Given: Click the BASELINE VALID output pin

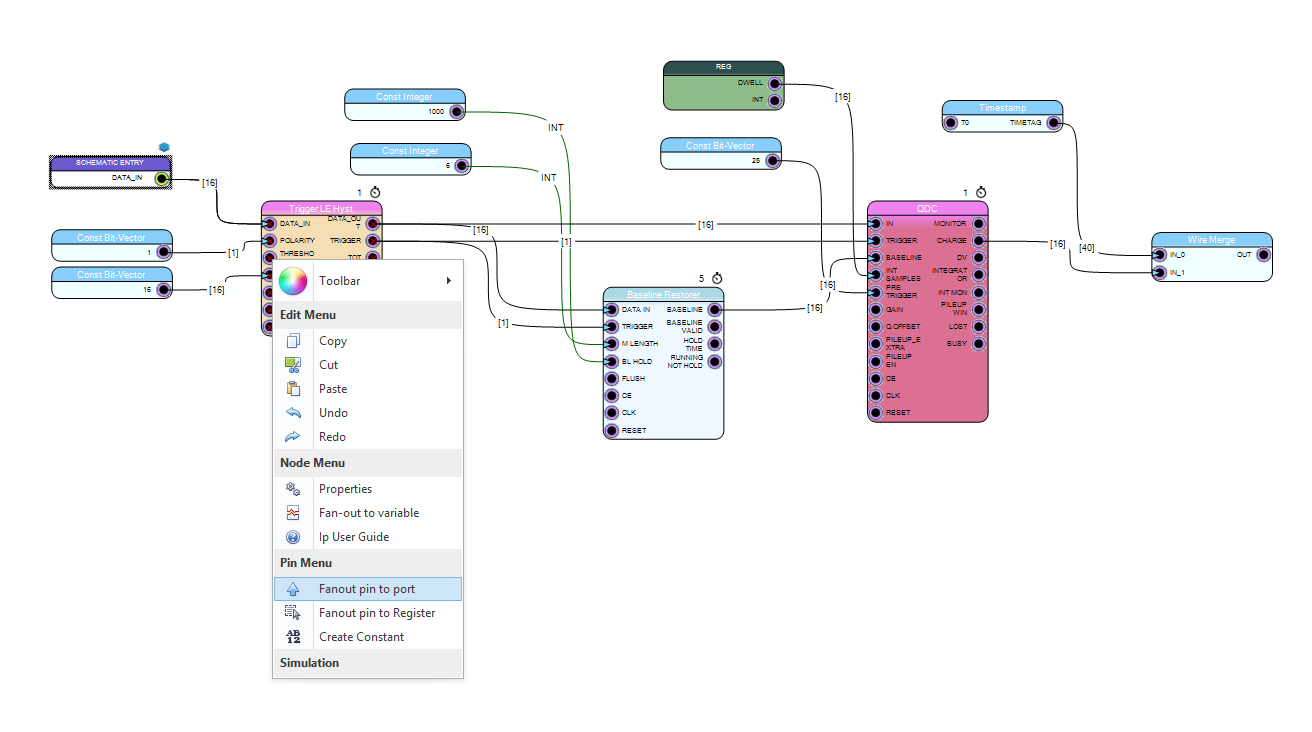Looking at the screenshot, I should click(714, 327).
